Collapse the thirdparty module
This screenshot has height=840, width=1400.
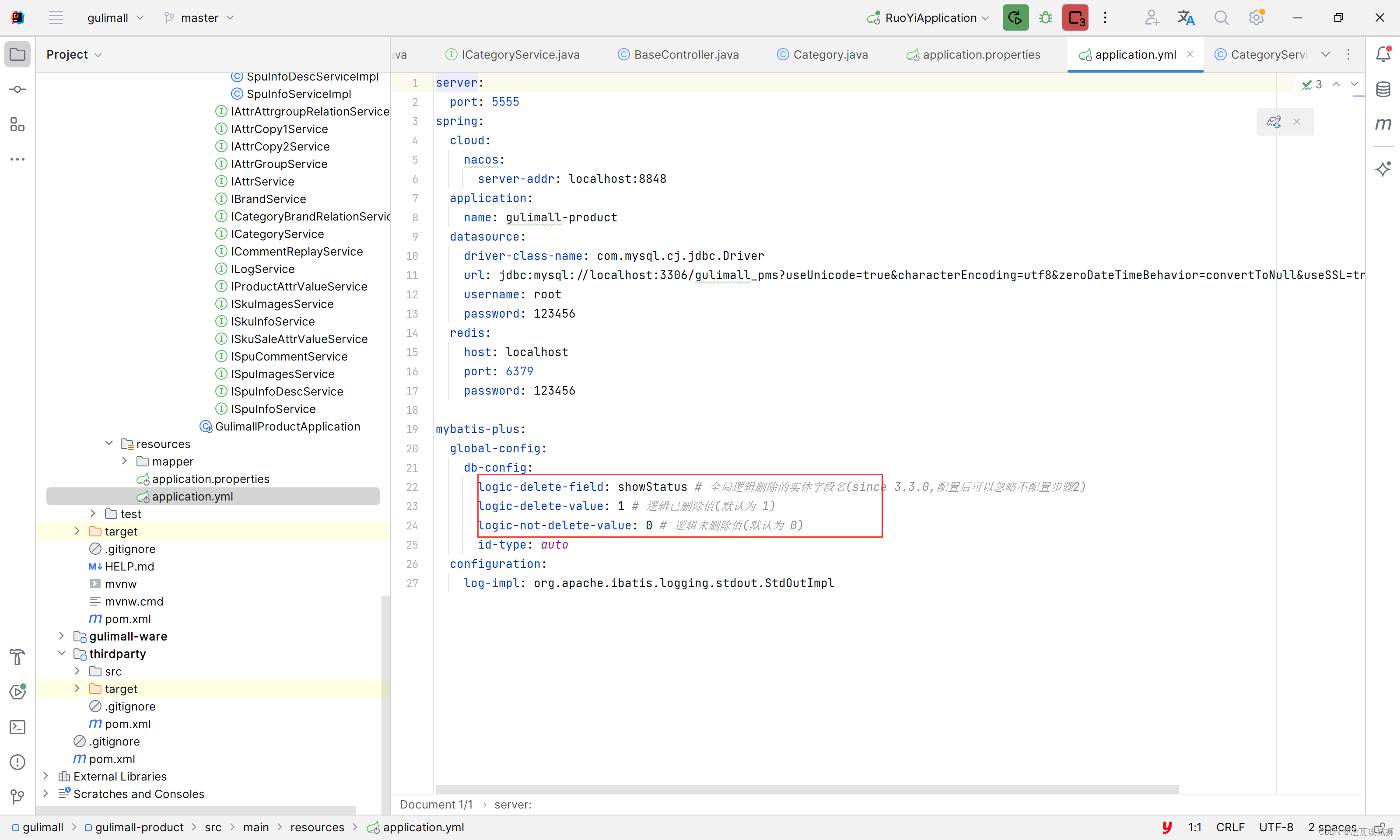point(62,654)
